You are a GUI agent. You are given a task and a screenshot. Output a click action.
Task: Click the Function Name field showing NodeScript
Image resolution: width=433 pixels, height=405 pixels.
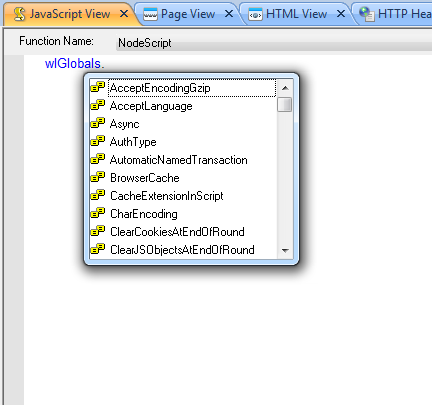pos(274,43)
